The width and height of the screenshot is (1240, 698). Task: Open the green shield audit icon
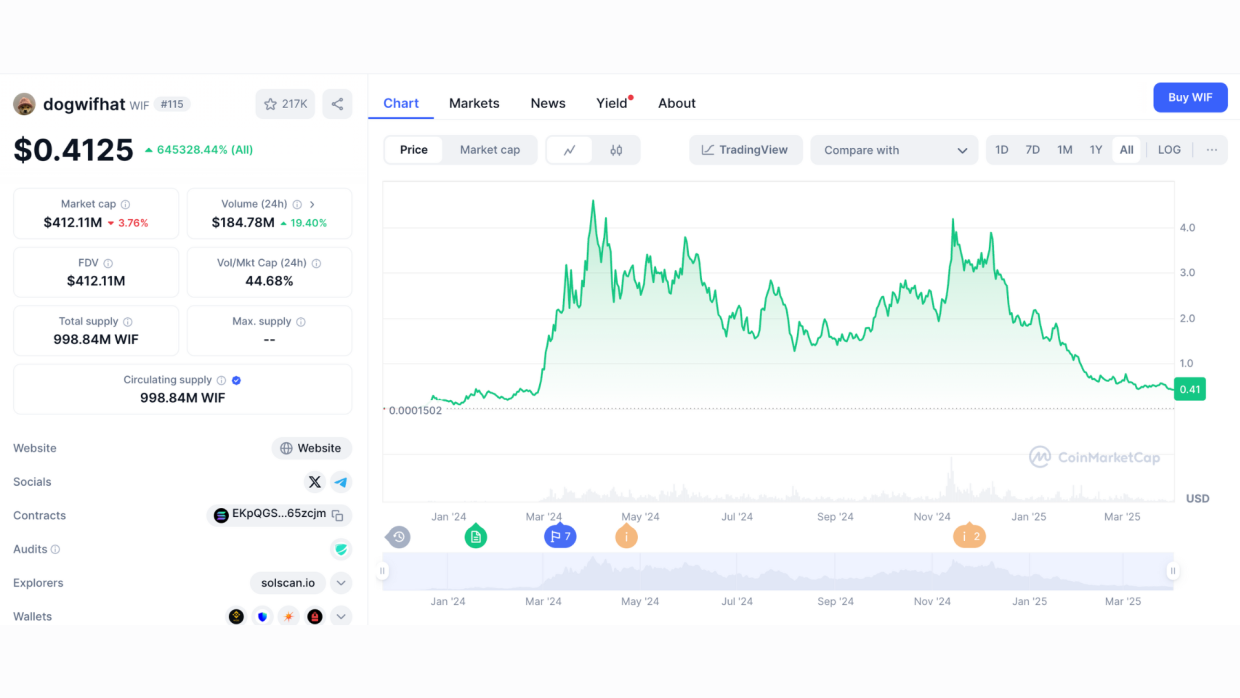(341, 549)
